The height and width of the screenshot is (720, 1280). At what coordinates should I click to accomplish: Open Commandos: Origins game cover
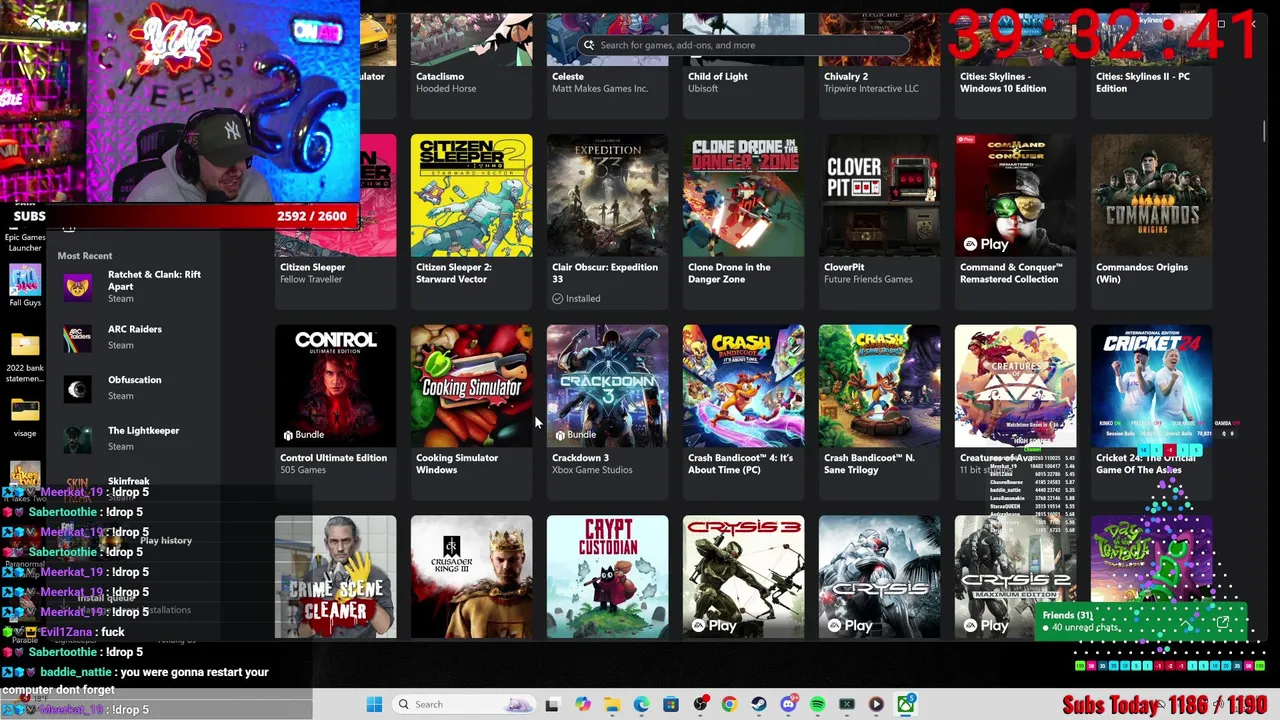pyautogui.click(x=1151, y=196)
